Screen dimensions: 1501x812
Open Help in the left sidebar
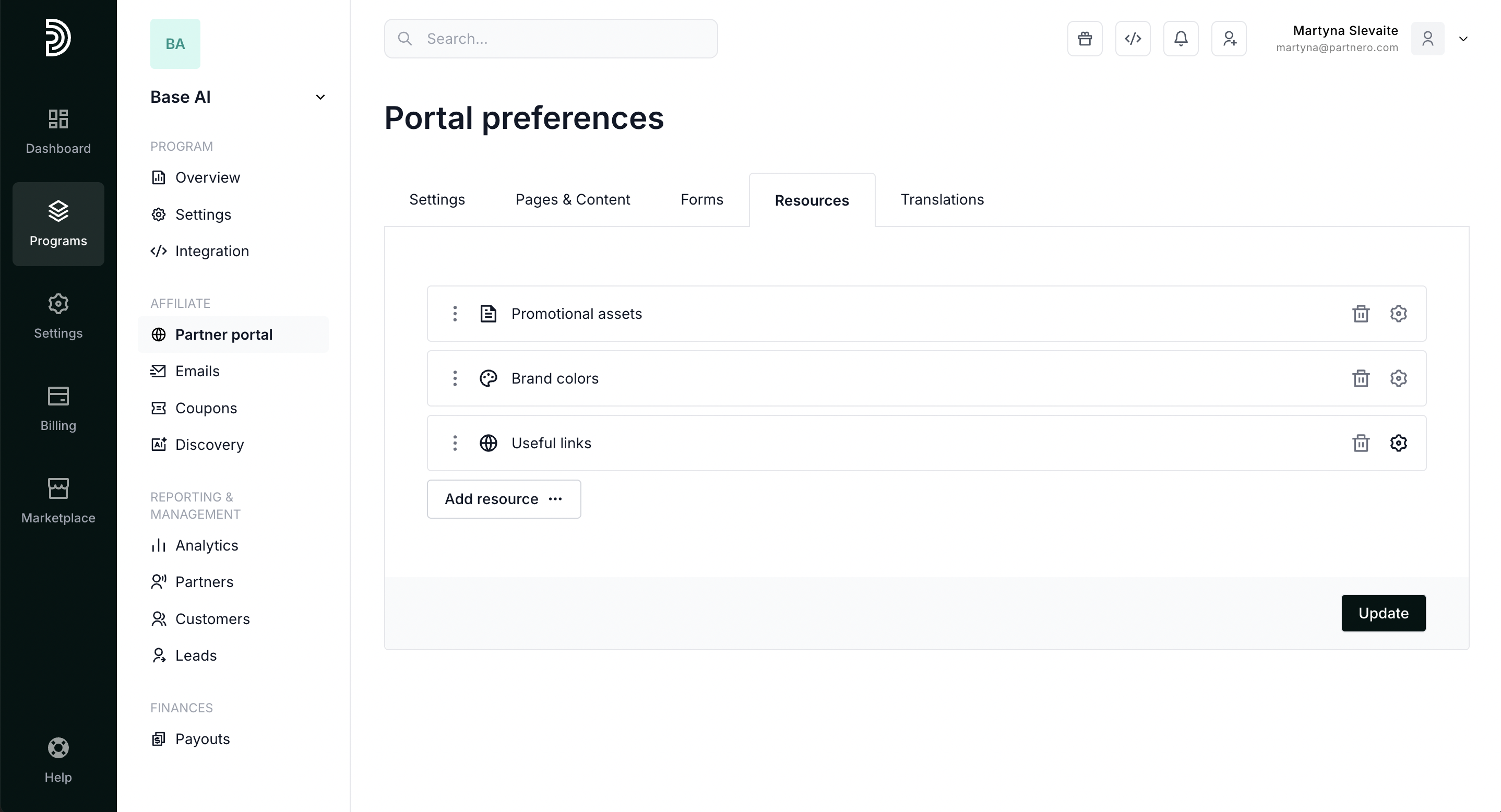[x=58, y=760]
